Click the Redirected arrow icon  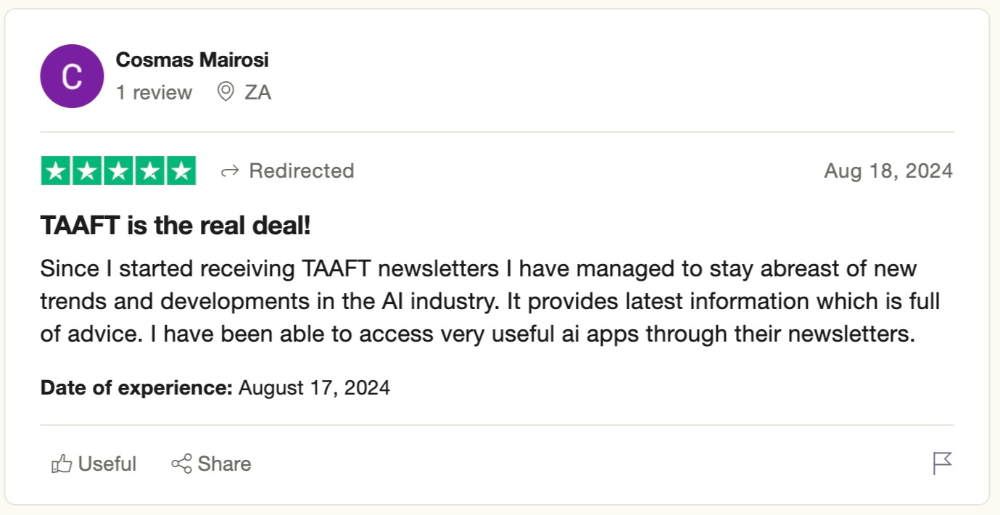click(230, 171)
